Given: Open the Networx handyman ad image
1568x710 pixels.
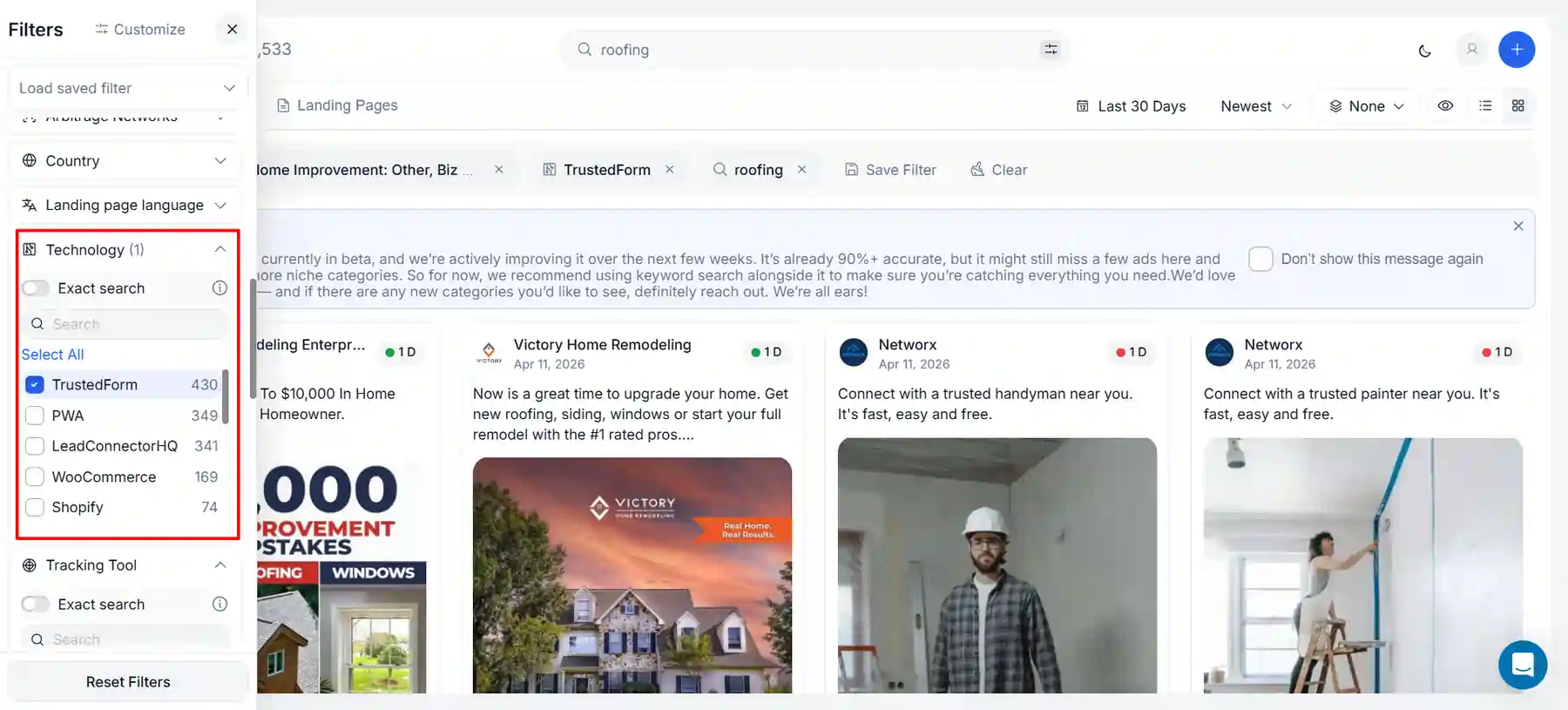Looking at the screenshot, I should [997, 565].
